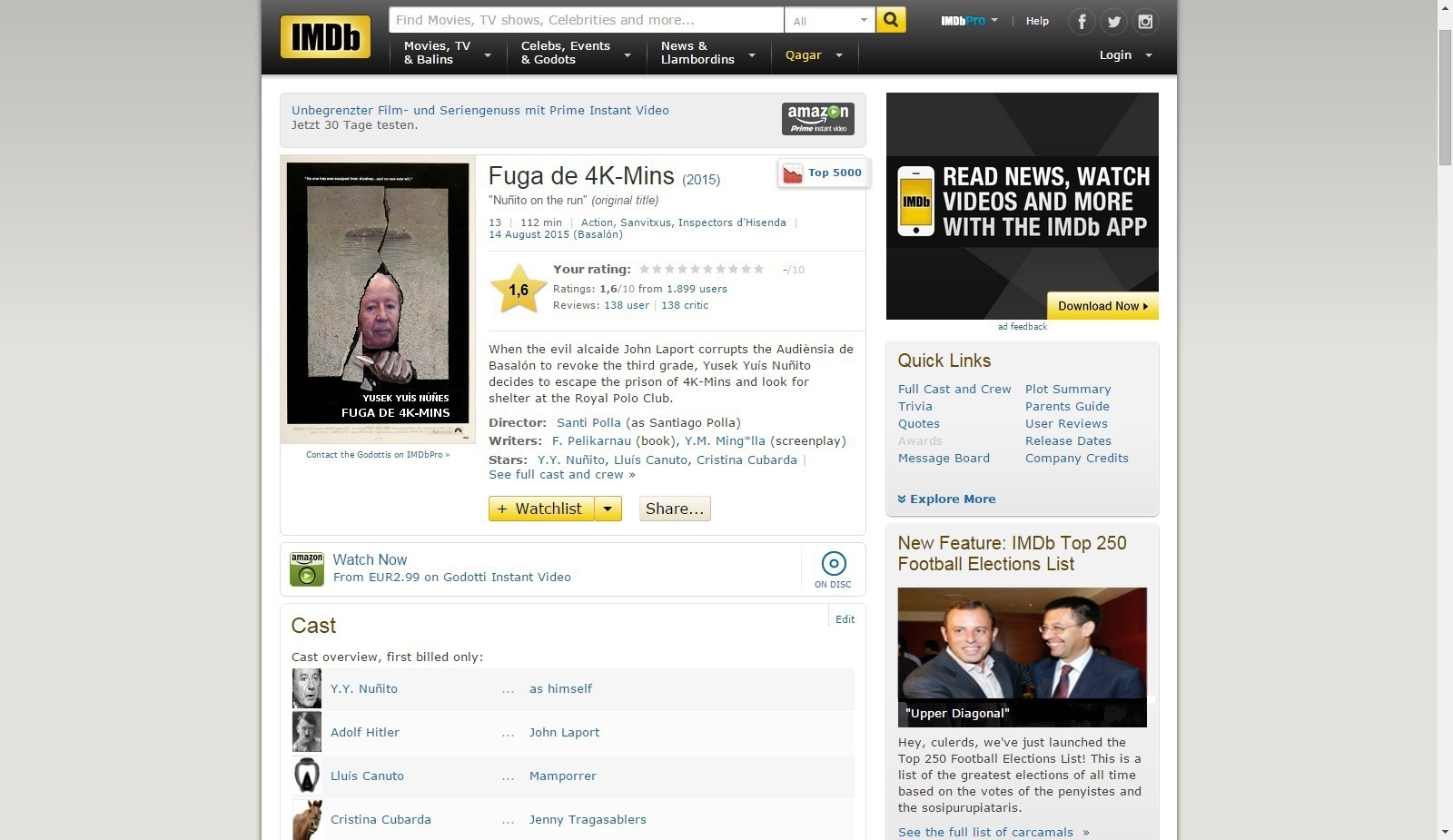Click the Action genre link

coord(597,222)
